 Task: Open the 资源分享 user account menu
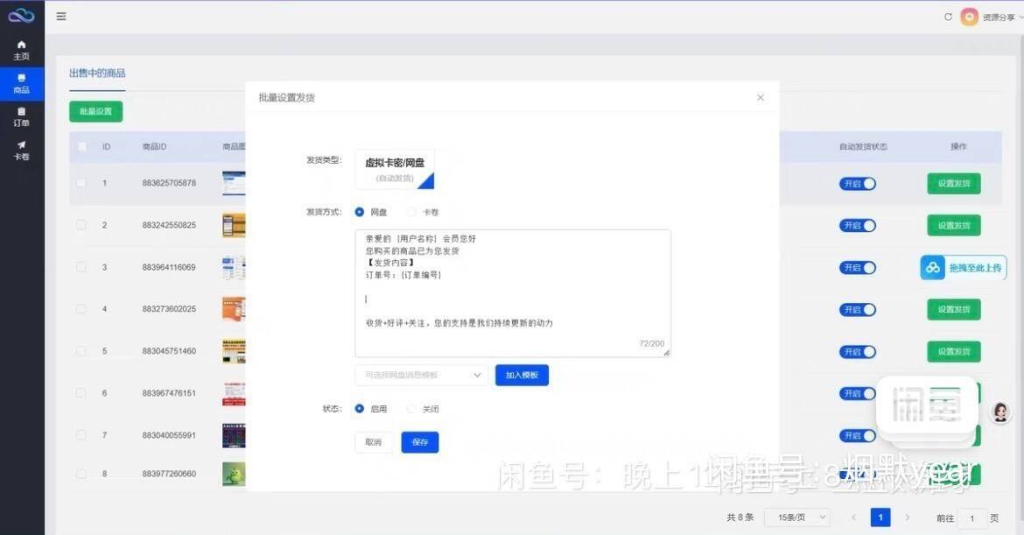pos(991,17)
